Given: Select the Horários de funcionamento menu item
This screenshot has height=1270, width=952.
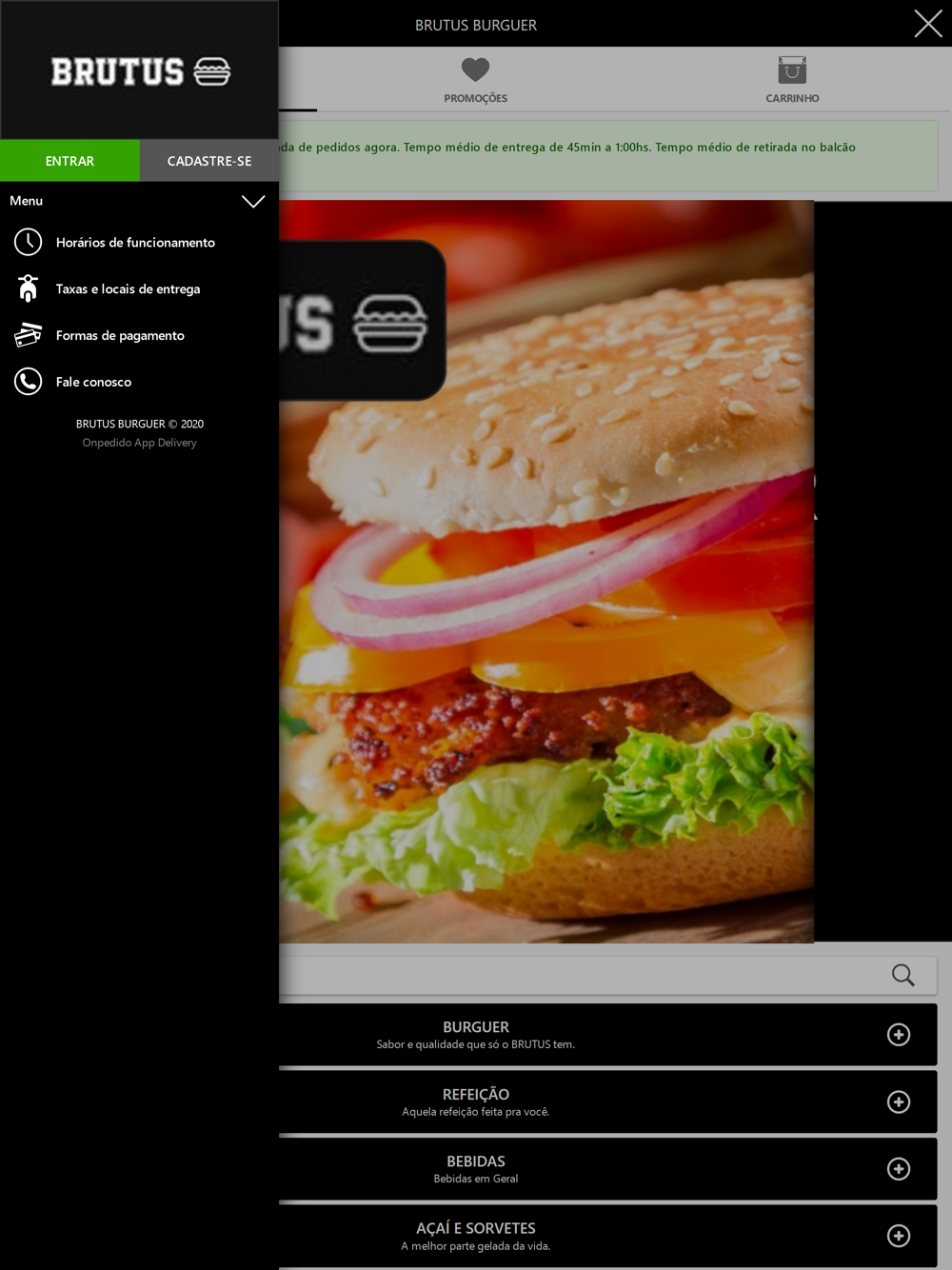Looking at the screenshot, I should click(140, 242).
